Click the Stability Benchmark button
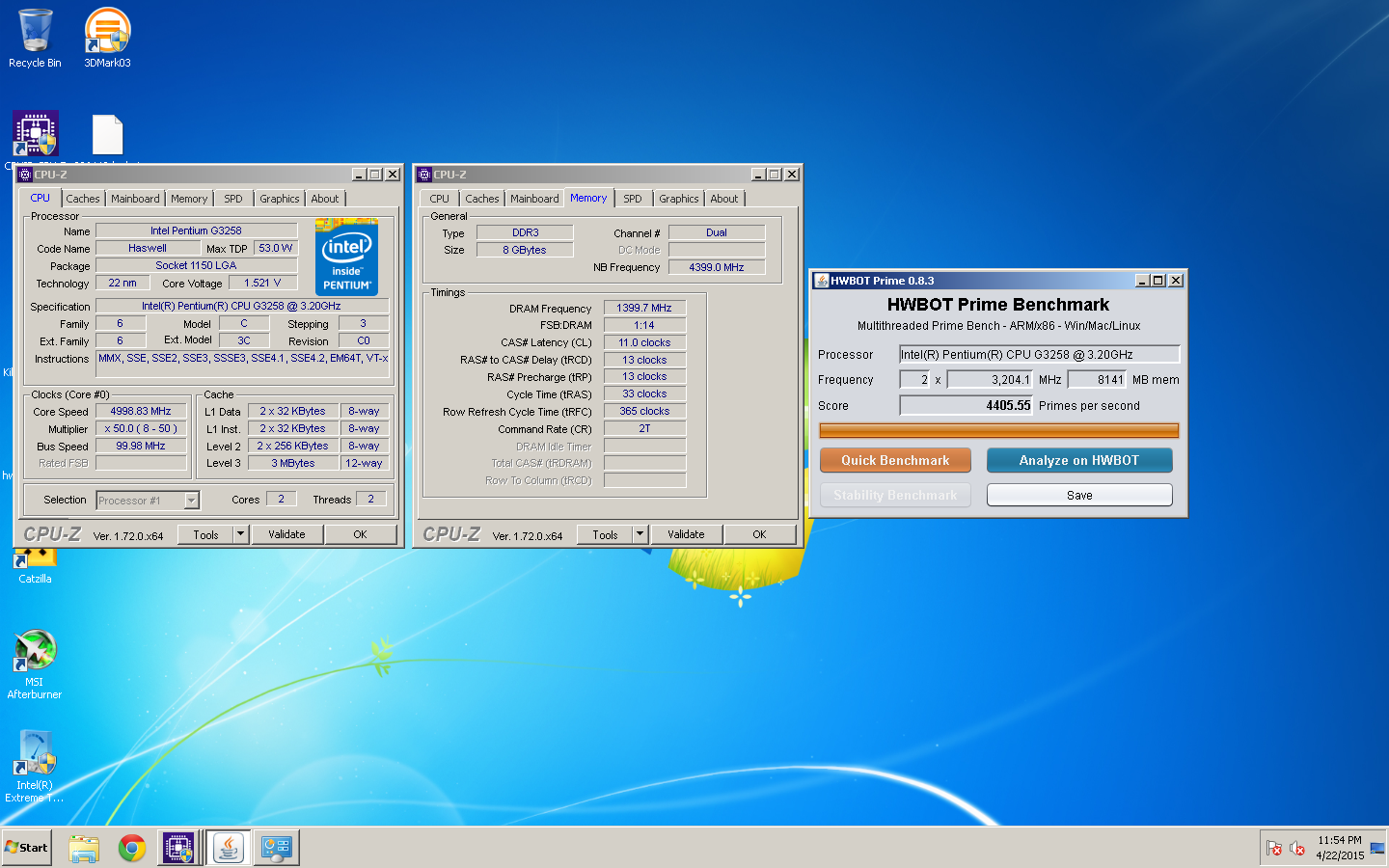Screen dimensions: 1389x868 point(895,495)
